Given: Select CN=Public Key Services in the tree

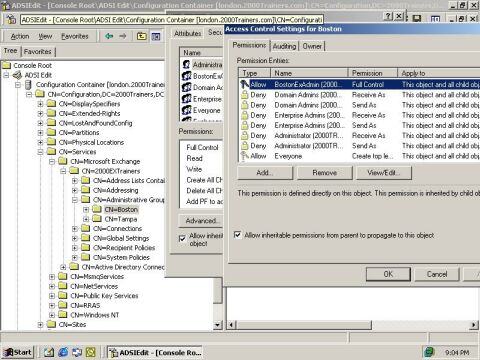Looking at the screenshot, I should tap(104, 296).
